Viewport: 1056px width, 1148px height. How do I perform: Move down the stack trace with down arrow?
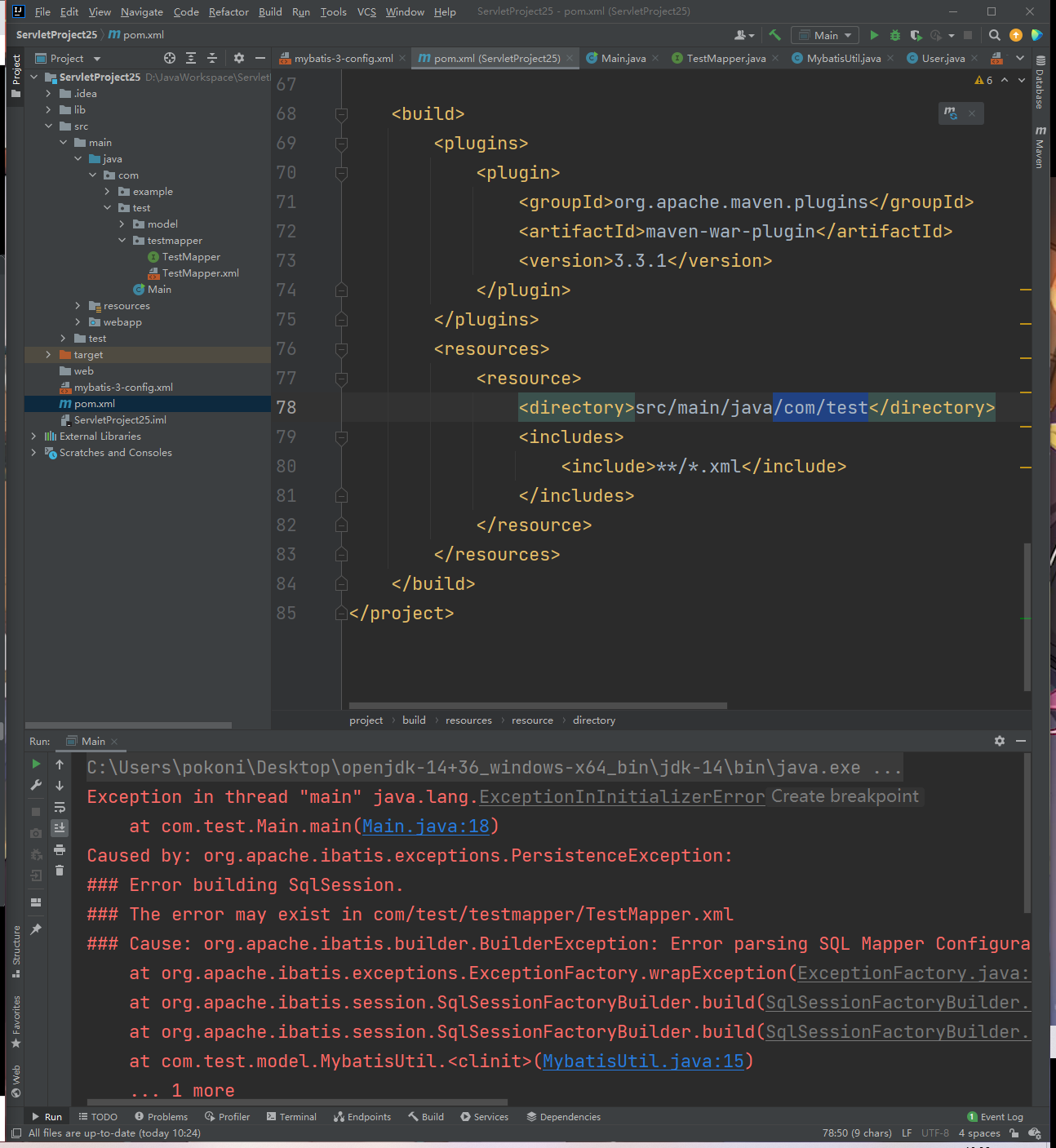click(x=60, y=785)
